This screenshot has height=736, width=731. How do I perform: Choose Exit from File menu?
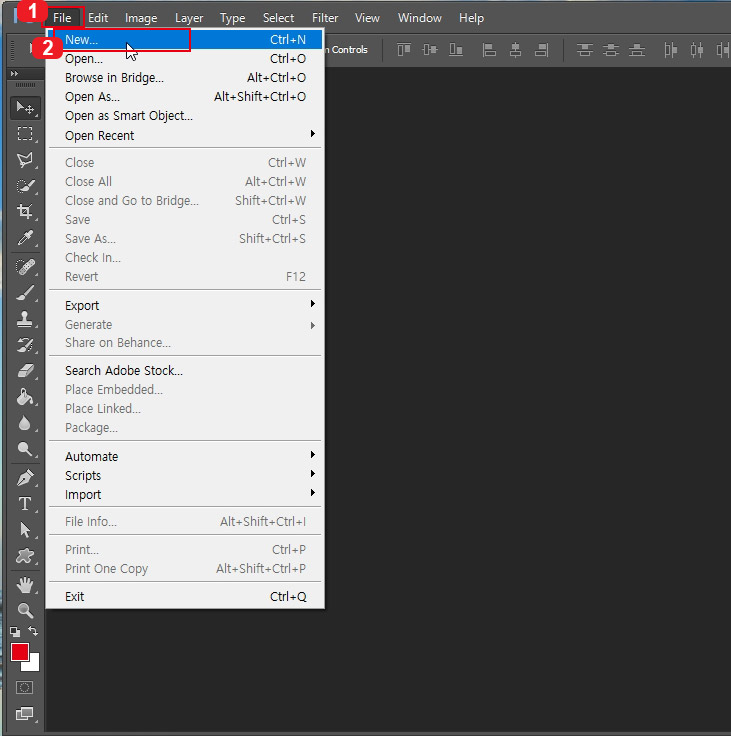coord(185,597)
